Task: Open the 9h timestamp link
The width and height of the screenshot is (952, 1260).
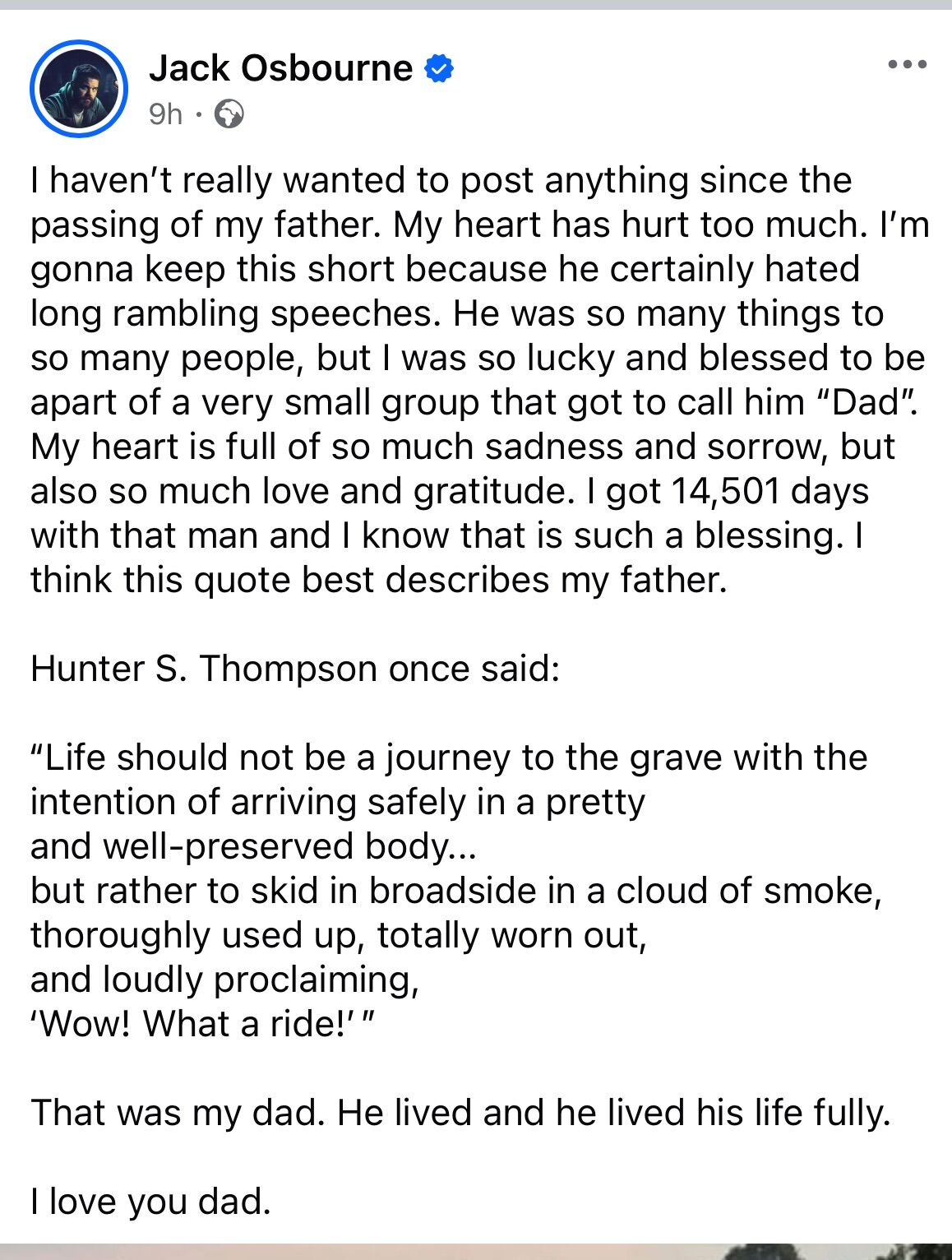Action: point(165,113)
